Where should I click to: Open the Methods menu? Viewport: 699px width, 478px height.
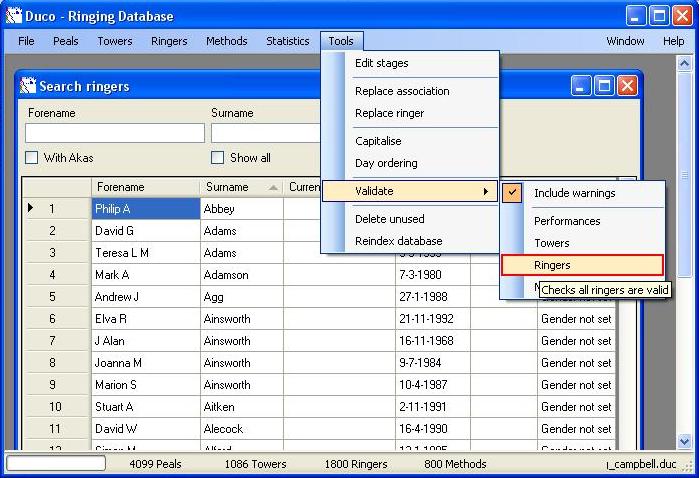pyautogui.click(x=226, y=41)
